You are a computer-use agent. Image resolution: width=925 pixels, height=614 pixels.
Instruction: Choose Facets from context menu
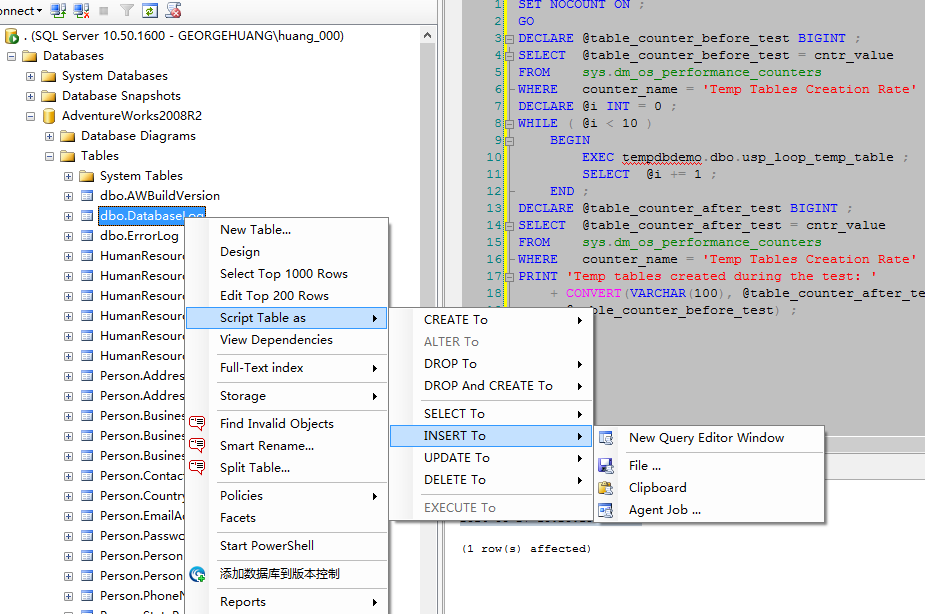pos(287,518)
